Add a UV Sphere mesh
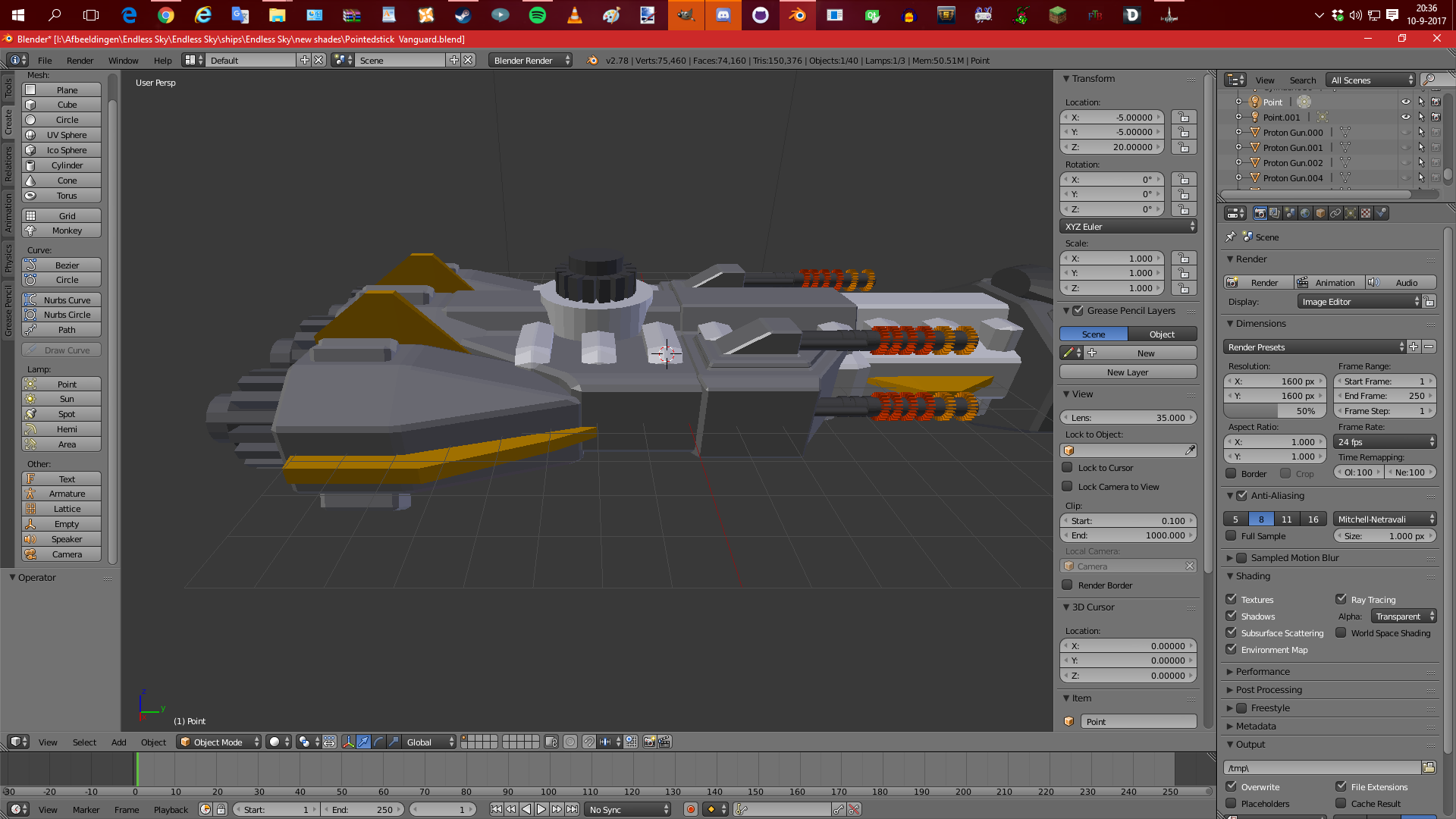The height and width of the screenshot is (819, 1456). click(x=66, y=135)
